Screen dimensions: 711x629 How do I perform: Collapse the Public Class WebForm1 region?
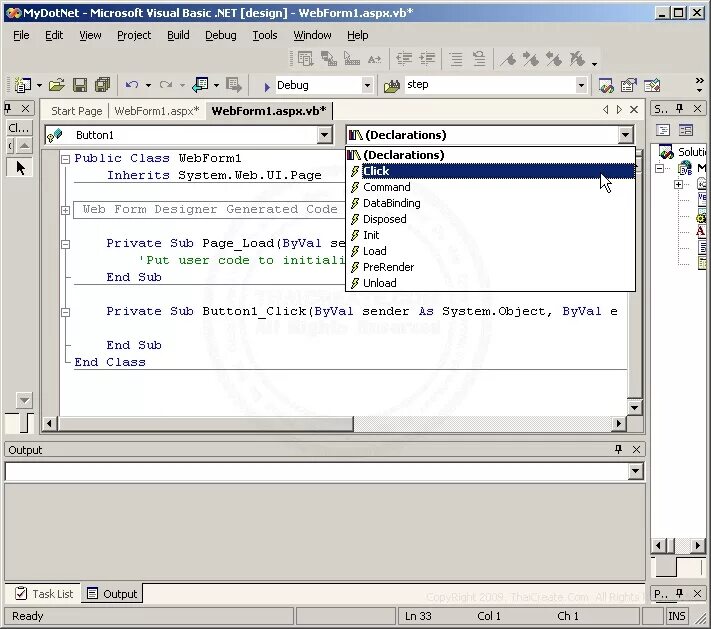pyautogui.click(x=65, y=159)
